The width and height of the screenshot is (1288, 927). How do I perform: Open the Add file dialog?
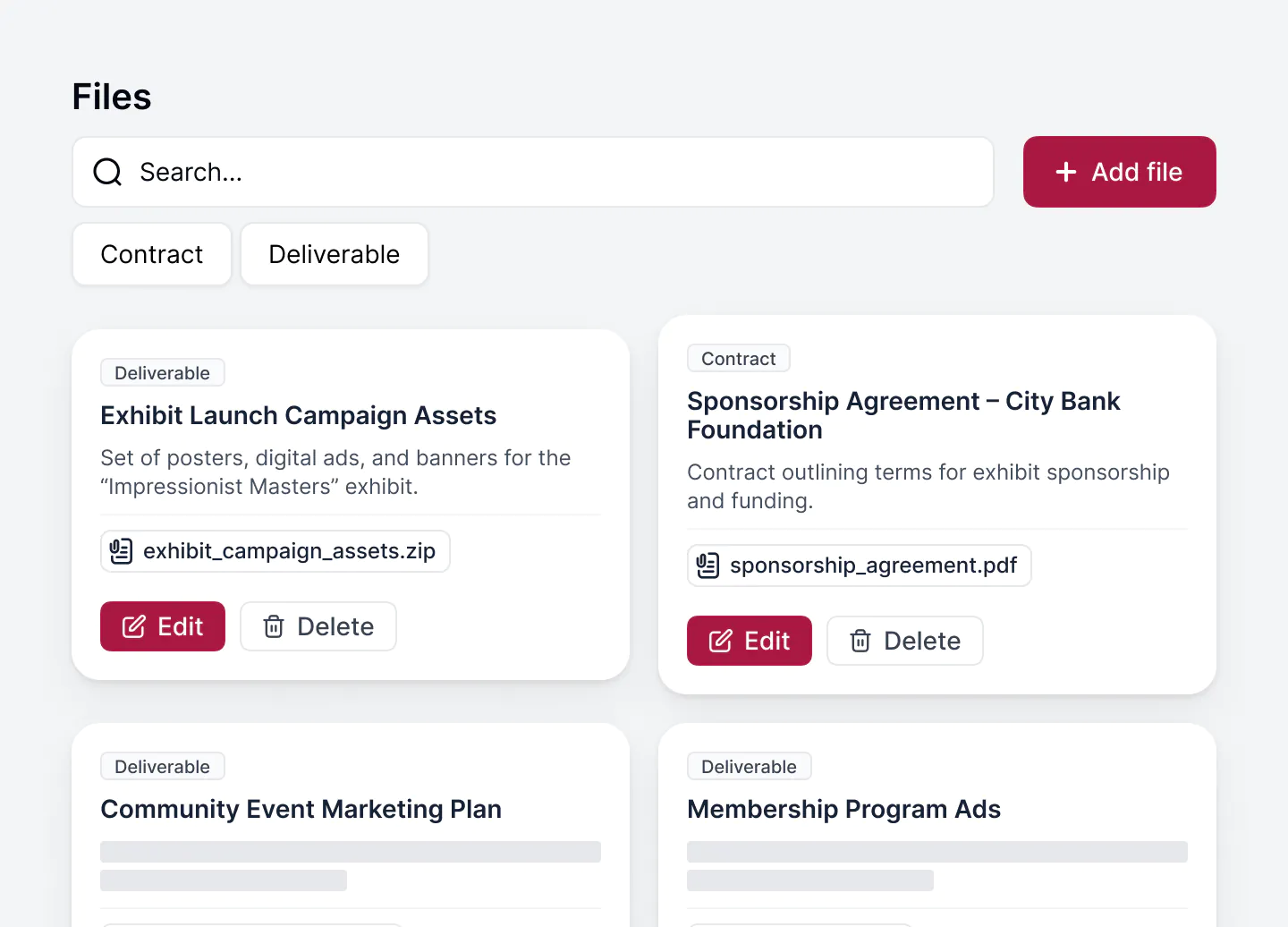click(1119, 172)
